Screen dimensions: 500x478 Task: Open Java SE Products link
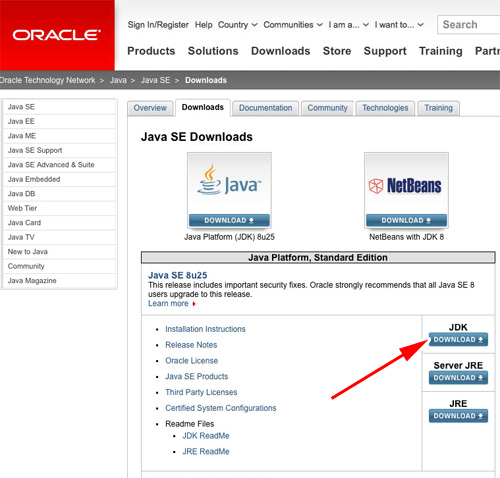197,376
